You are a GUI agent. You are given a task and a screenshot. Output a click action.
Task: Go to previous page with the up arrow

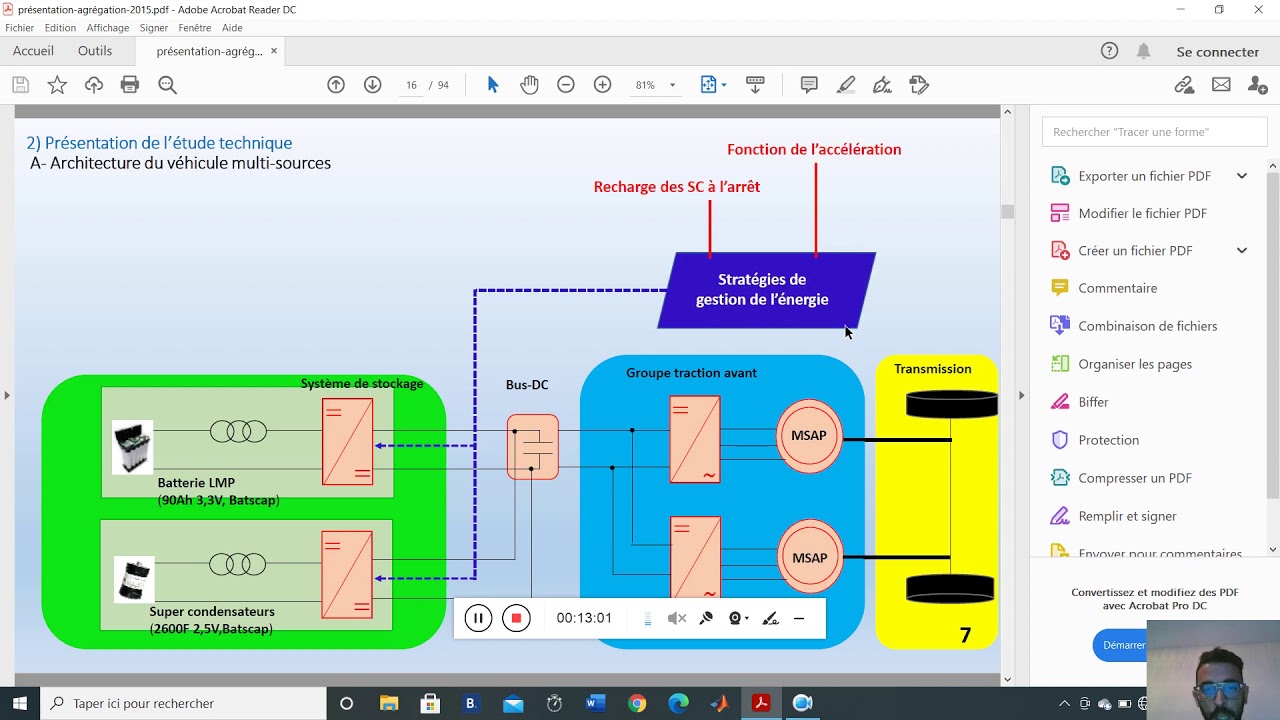click(336, 85)
